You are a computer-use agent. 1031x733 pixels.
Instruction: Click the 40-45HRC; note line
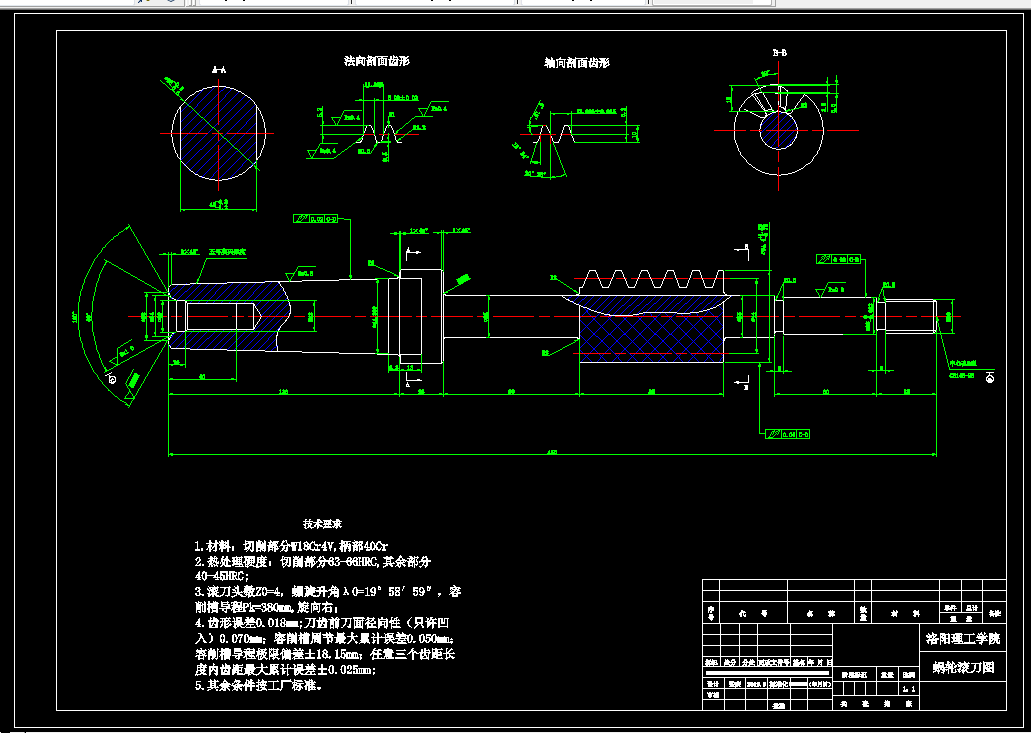pyautogui.click(x=222, y=575)
